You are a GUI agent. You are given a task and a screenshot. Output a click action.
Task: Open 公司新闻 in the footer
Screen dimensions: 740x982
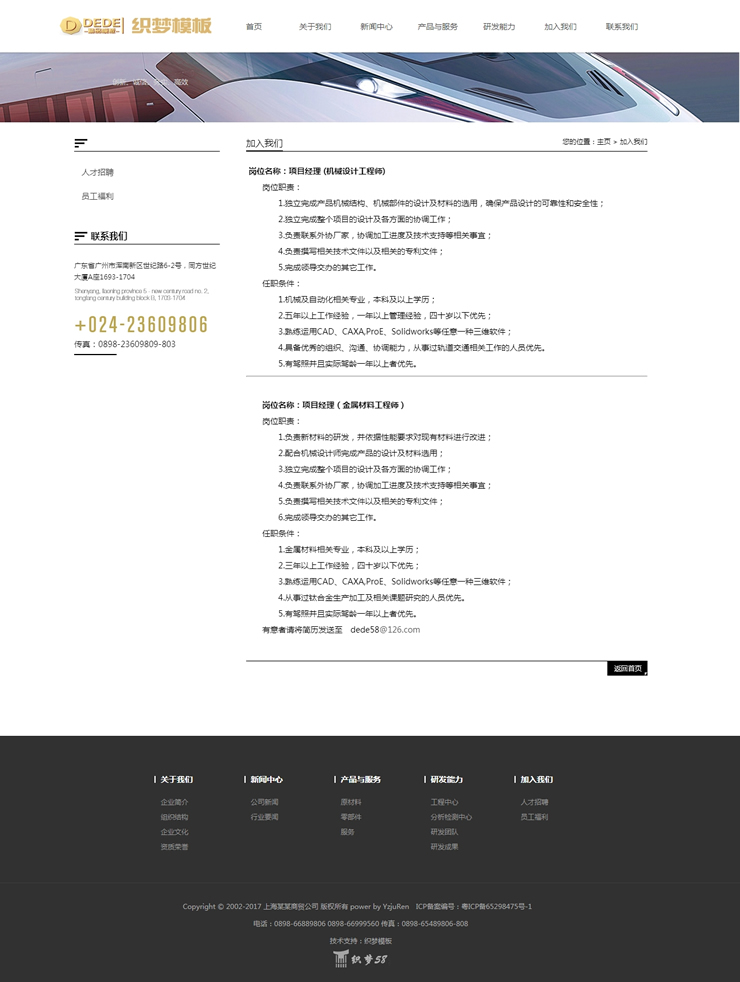[x=264, y=802]
